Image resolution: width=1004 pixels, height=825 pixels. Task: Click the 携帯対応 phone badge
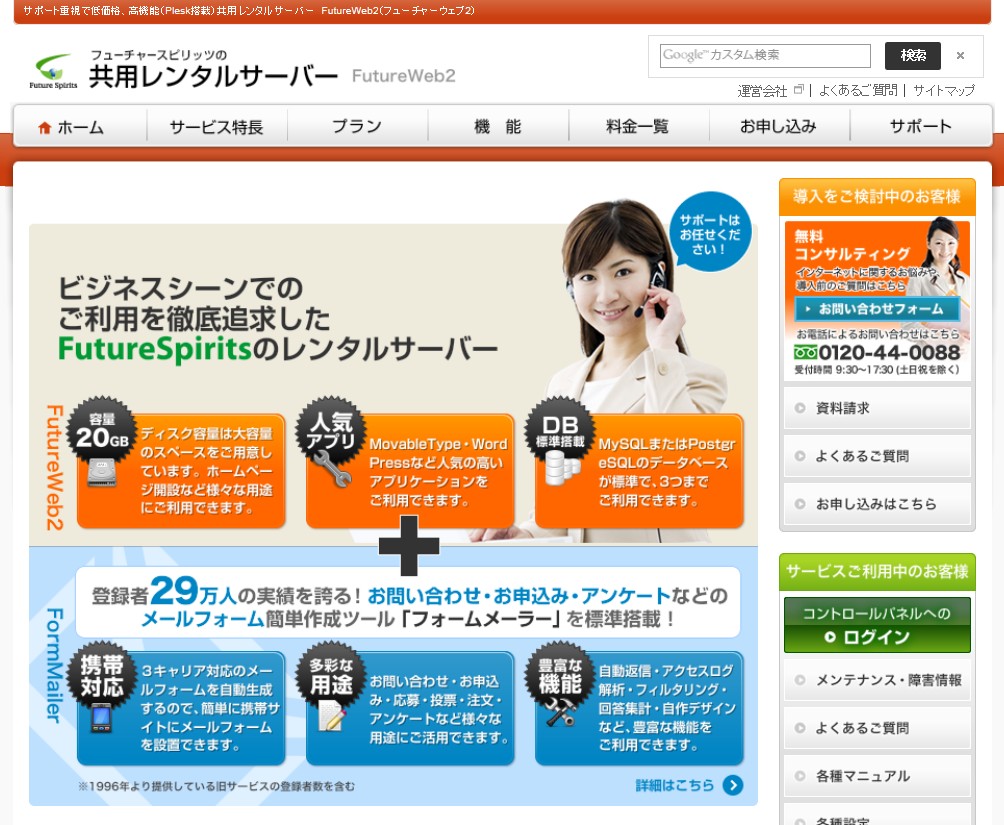tap(102, 687)
